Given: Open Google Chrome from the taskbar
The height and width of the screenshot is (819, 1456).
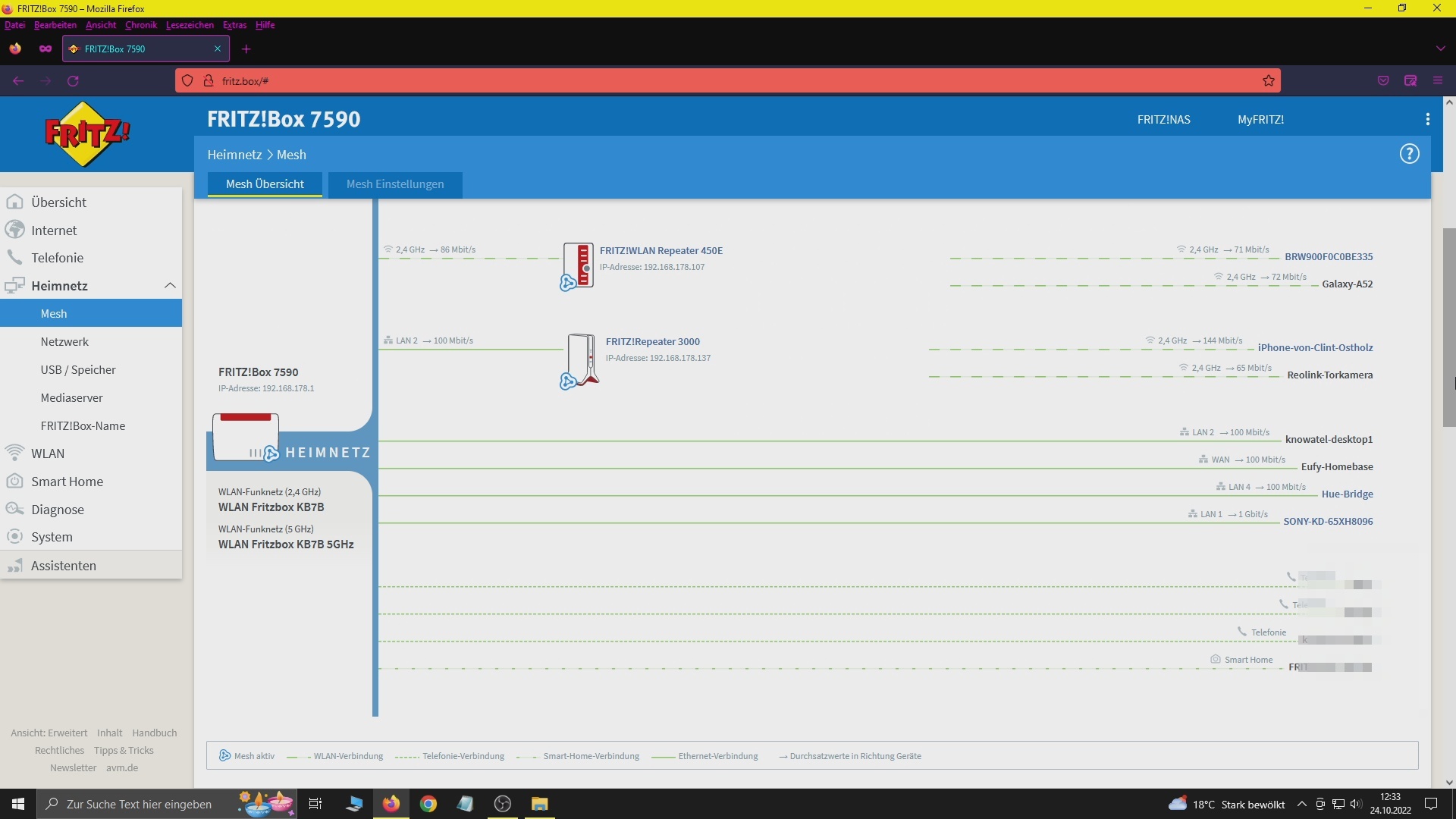Looking at the screenshot, I should tap(428, 804).
